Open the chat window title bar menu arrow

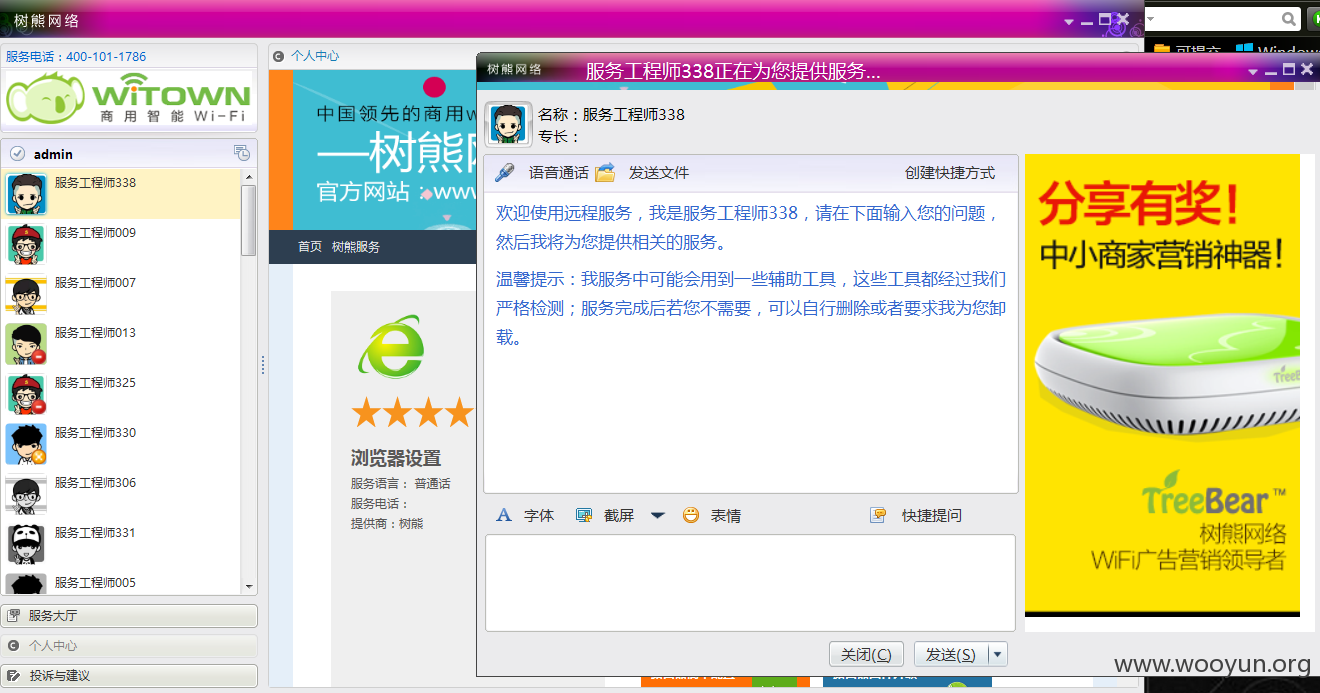click(x=1253, y=71)
